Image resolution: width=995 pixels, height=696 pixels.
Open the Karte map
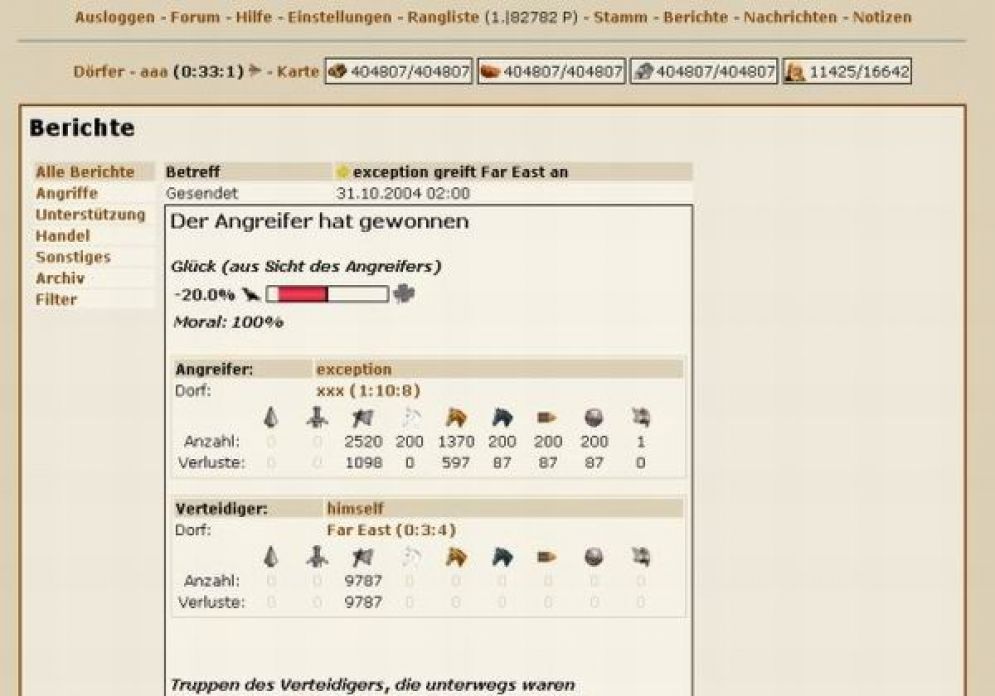(298, 72)
